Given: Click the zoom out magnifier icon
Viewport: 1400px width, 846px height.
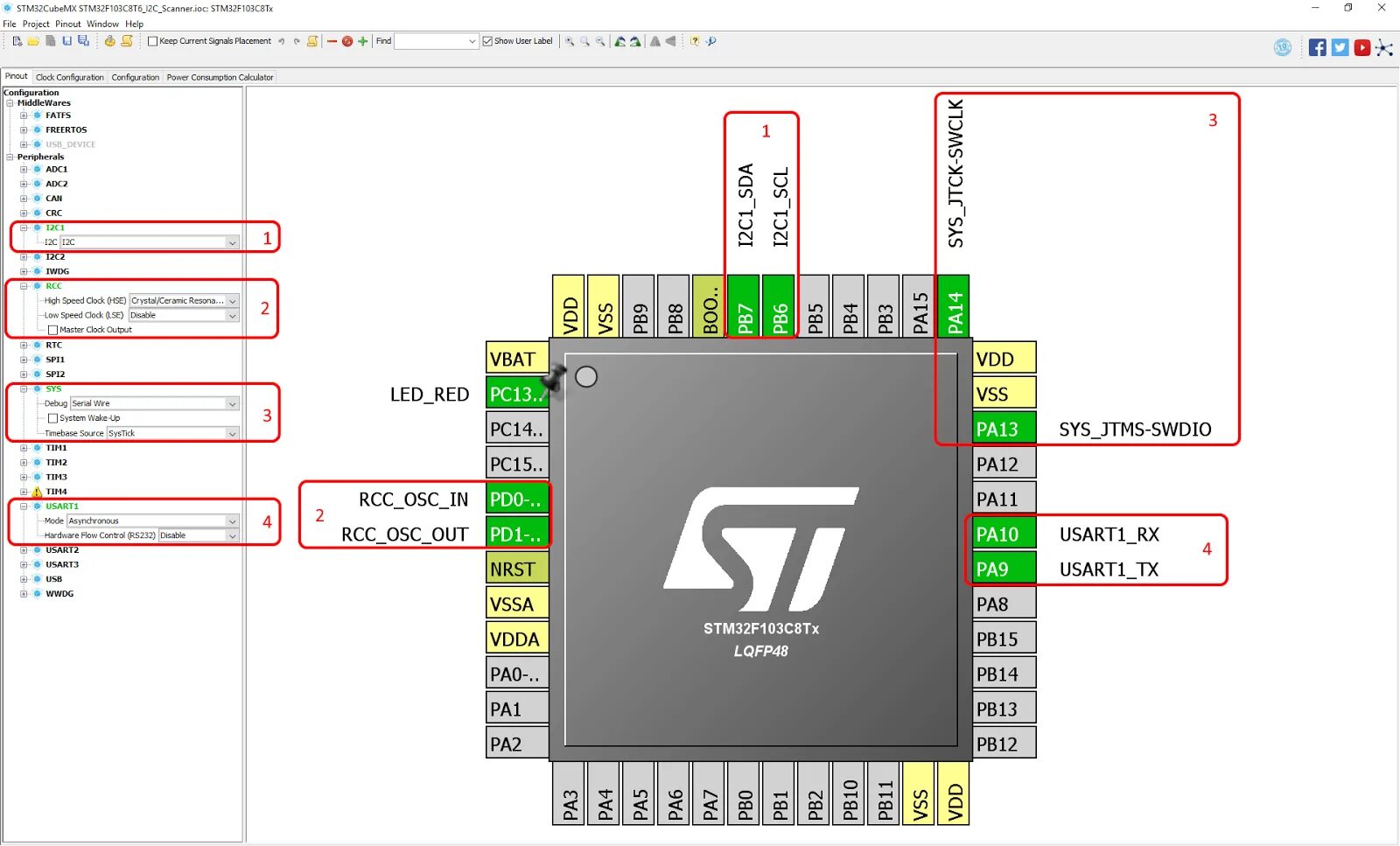Looking at the screenshot, I should pyautogui.click(x=600, y=41).
